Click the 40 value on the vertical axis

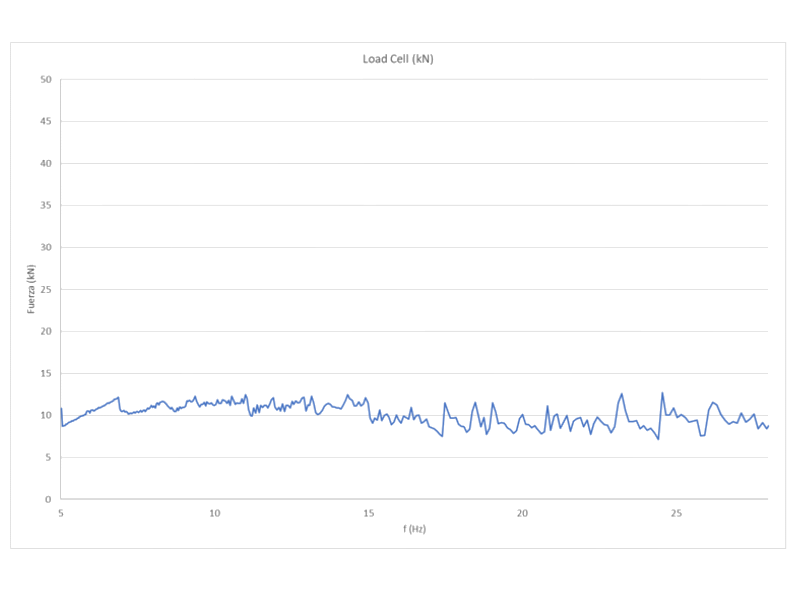coord(45,163)
